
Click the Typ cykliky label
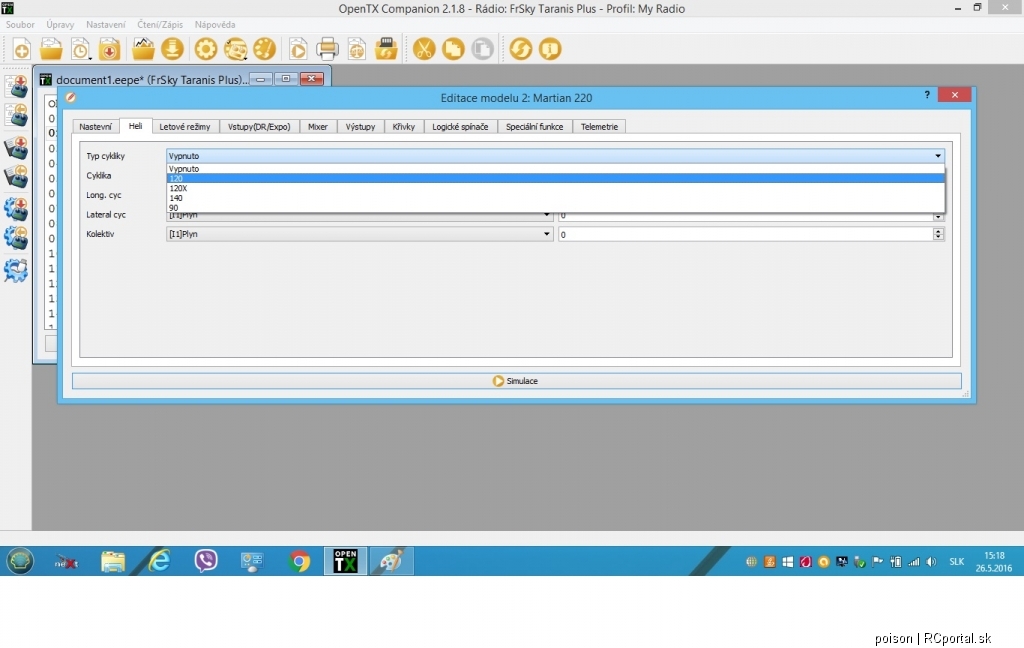click(106, 156)
